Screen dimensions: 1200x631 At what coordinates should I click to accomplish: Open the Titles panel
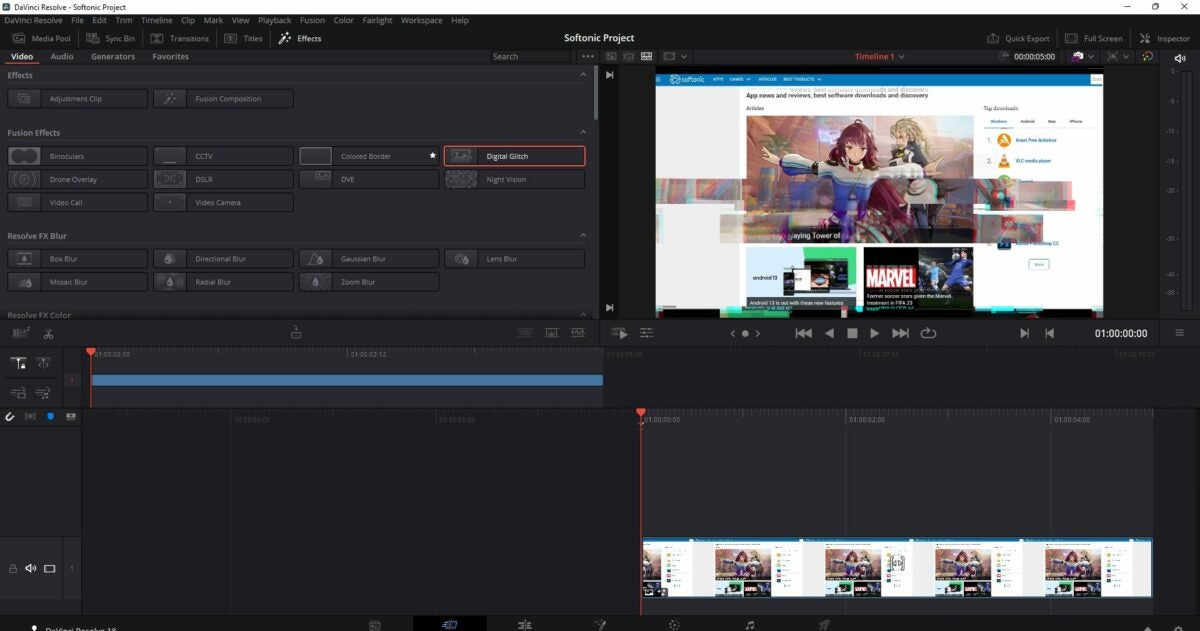pyautogui.click(x=243, y=38)
